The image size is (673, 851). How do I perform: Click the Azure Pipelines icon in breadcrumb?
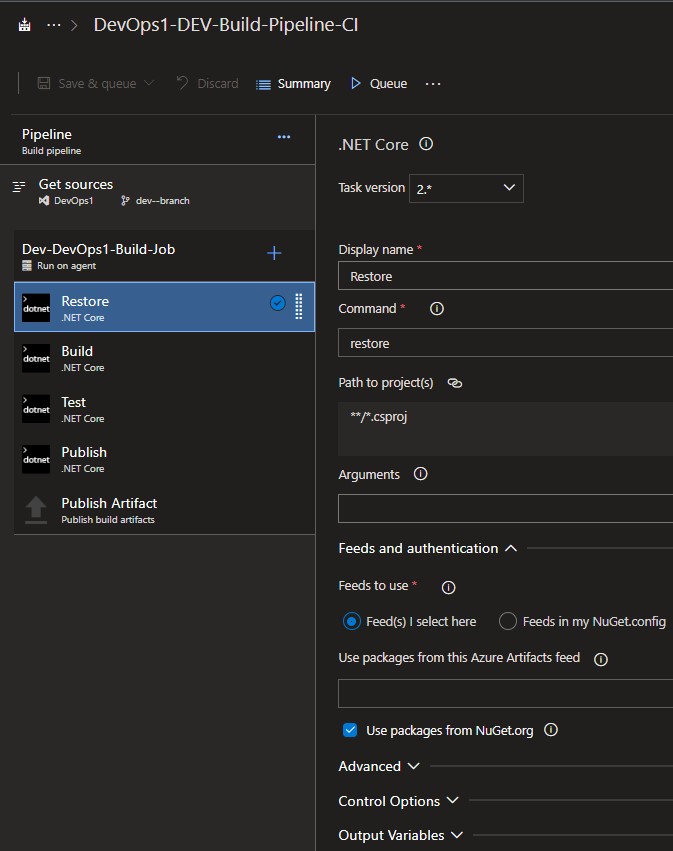(24, 25)
